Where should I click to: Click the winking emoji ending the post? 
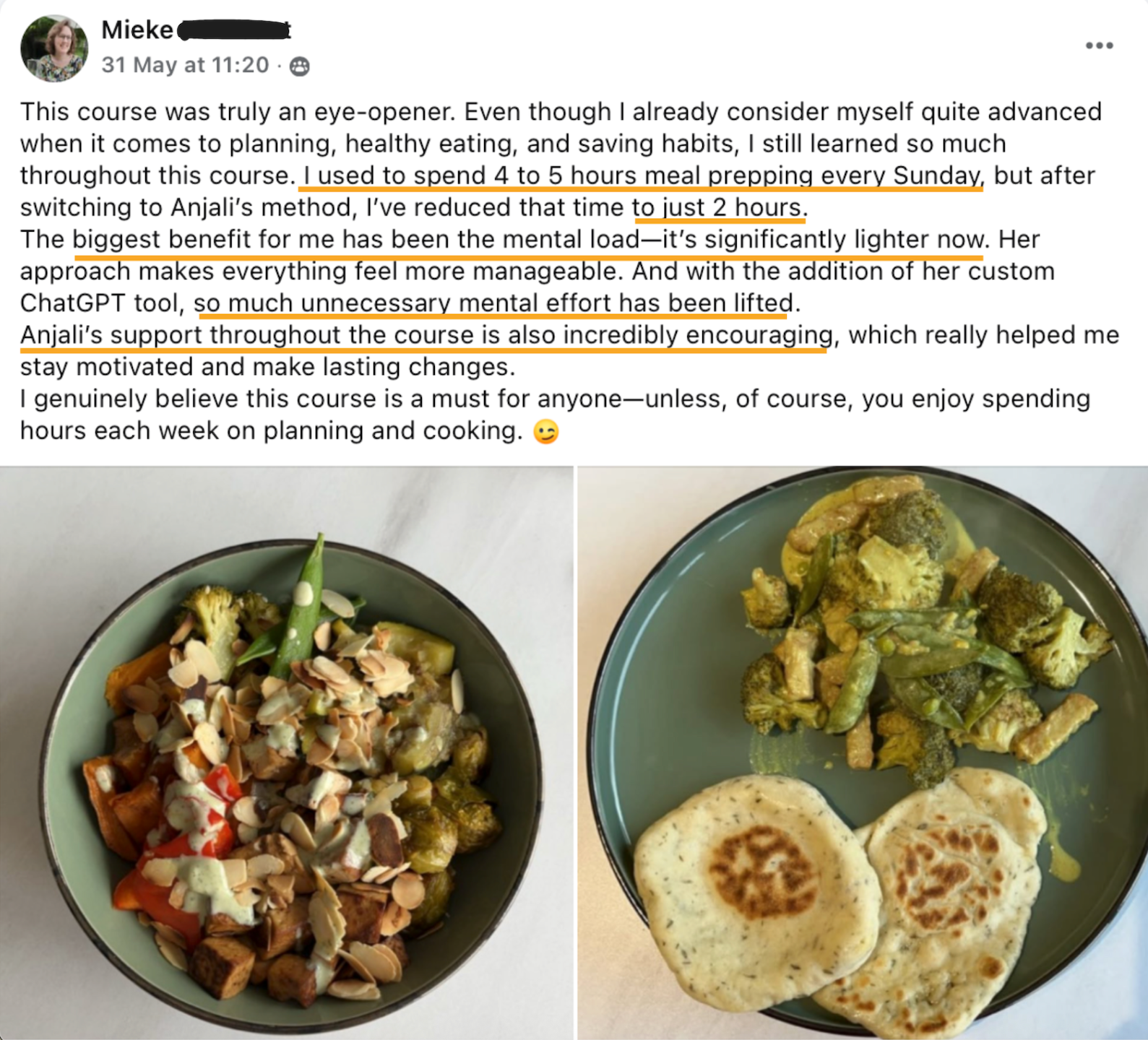click(545, 431)
